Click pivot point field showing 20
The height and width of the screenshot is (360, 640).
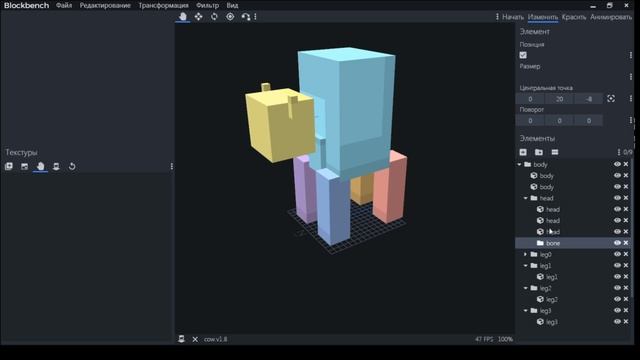coord(559,99)
